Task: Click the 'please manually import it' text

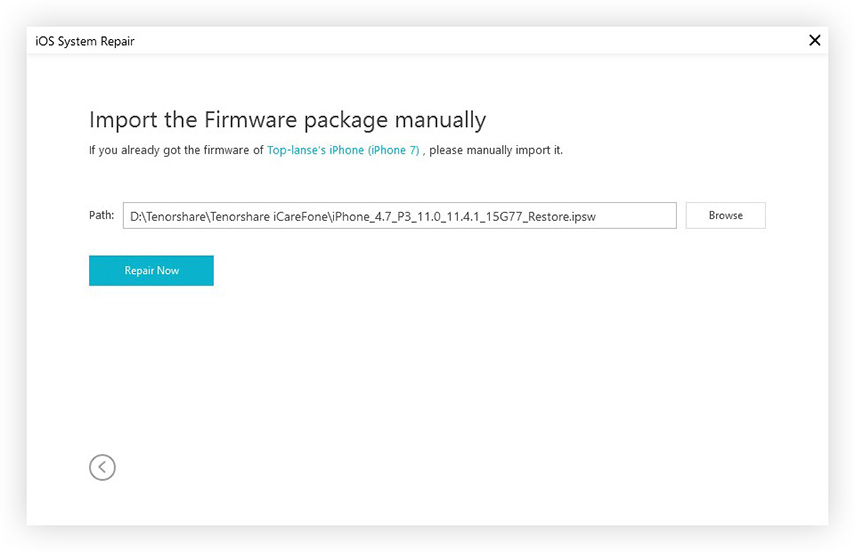Action: (496, 150)
